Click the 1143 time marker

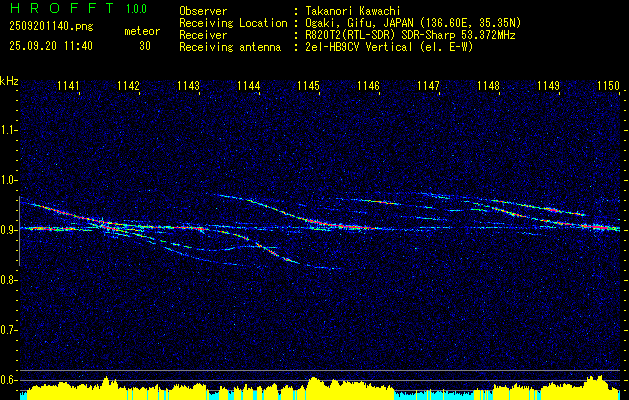coord(189,86)
